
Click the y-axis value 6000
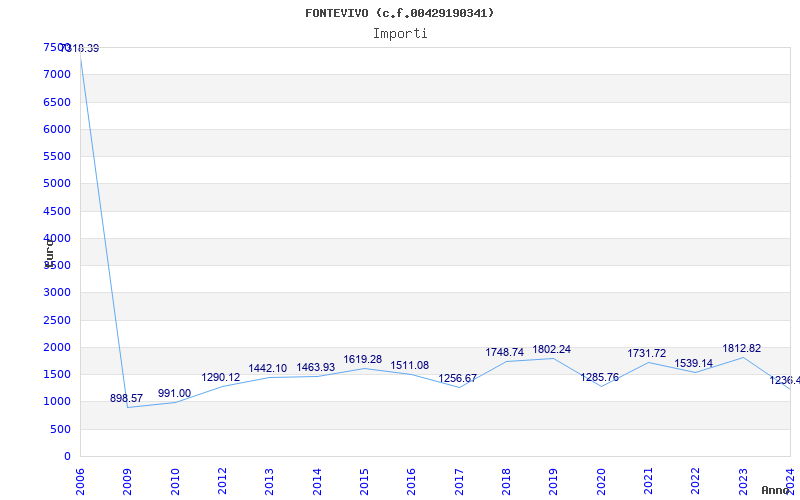pyautogui.click(x=57, y=129)
